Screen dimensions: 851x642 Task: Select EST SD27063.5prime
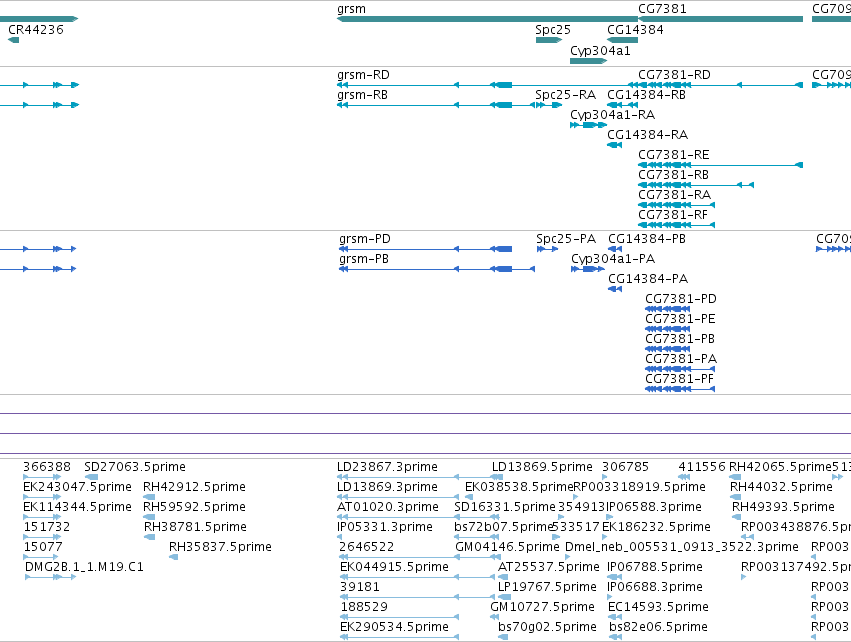[x=92, y=477]
